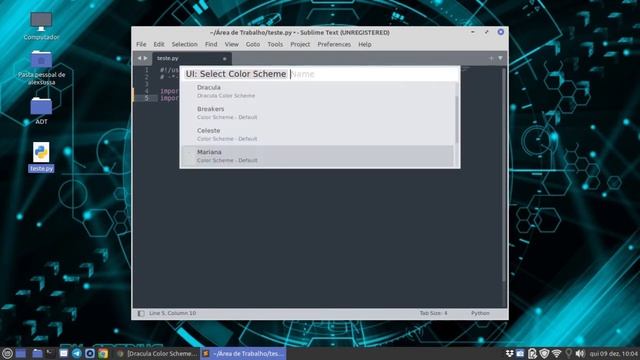Open the update manager tray icon
The width and height of the screenshot is (640, 360).
[x=532, y=353]
